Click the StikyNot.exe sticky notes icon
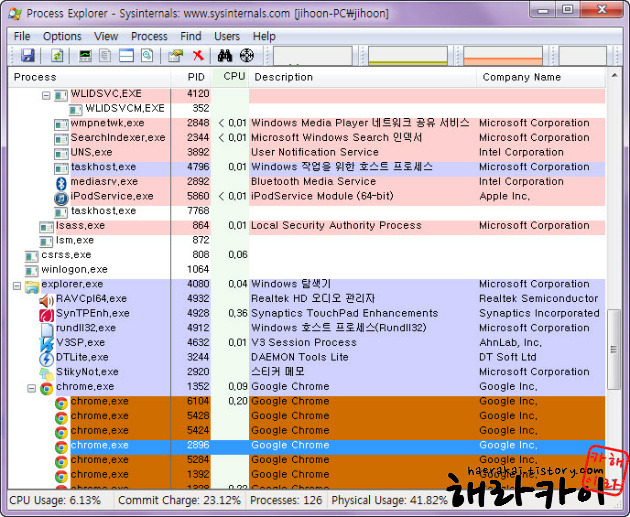 (x=47, y=374)
